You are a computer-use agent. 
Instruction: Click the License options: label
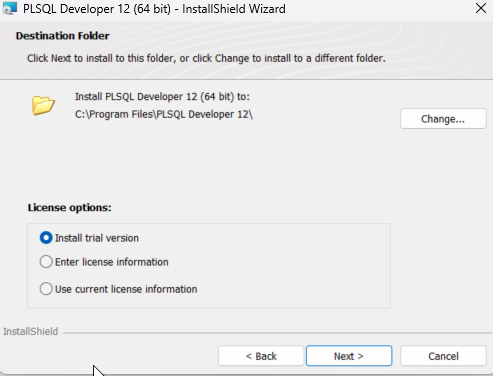pos(69,208)
